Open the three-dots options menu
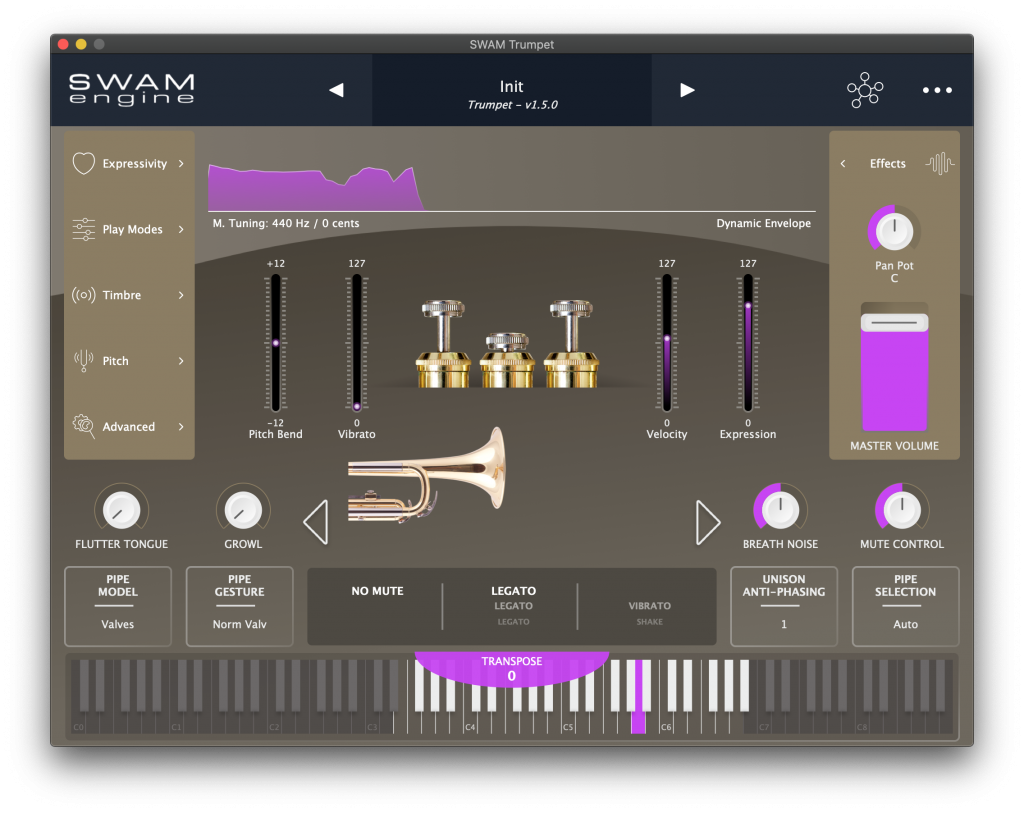The image size is (1024, 813). [x=937, y=90]
